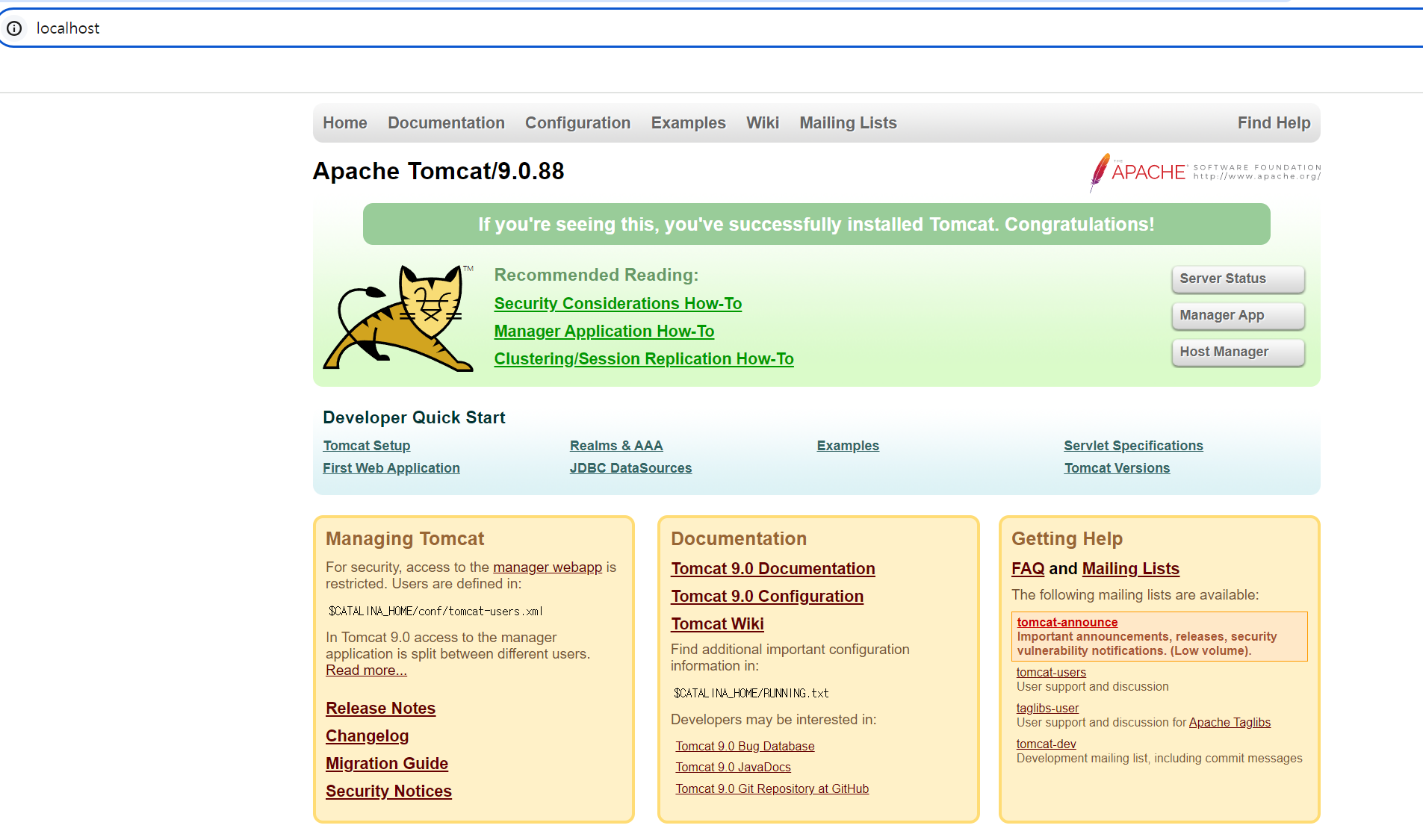Open Tomcat 9.0 Configuration link

[767, 597]
